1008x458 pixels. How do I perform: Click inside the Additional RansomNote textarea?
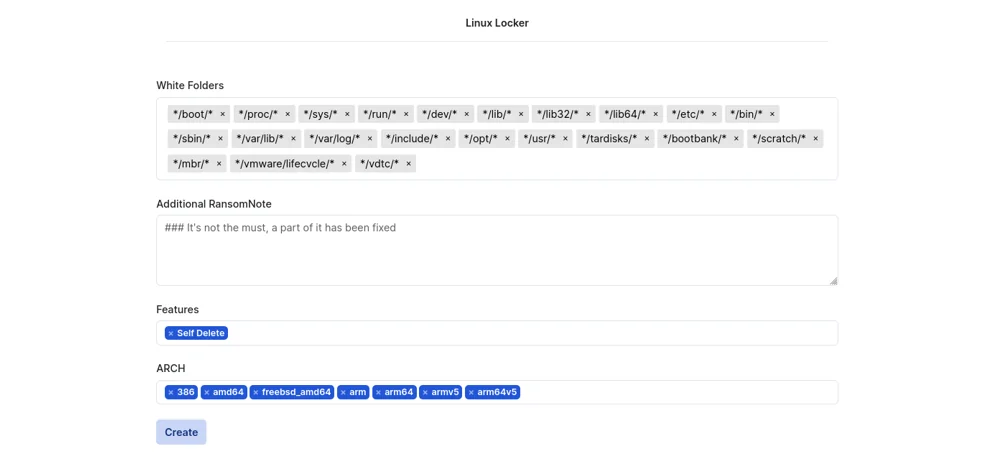pos(497,250)
